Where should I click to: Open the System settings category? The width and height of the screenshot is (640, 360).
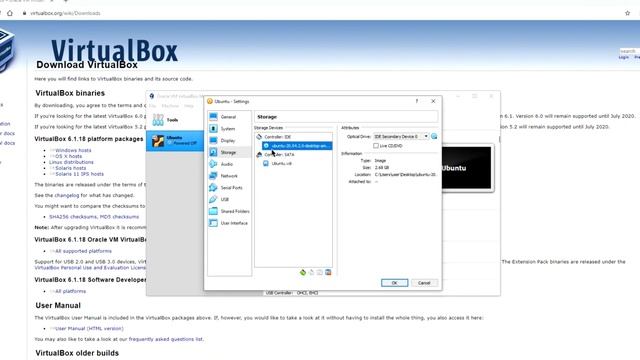[x=229, y=129]
